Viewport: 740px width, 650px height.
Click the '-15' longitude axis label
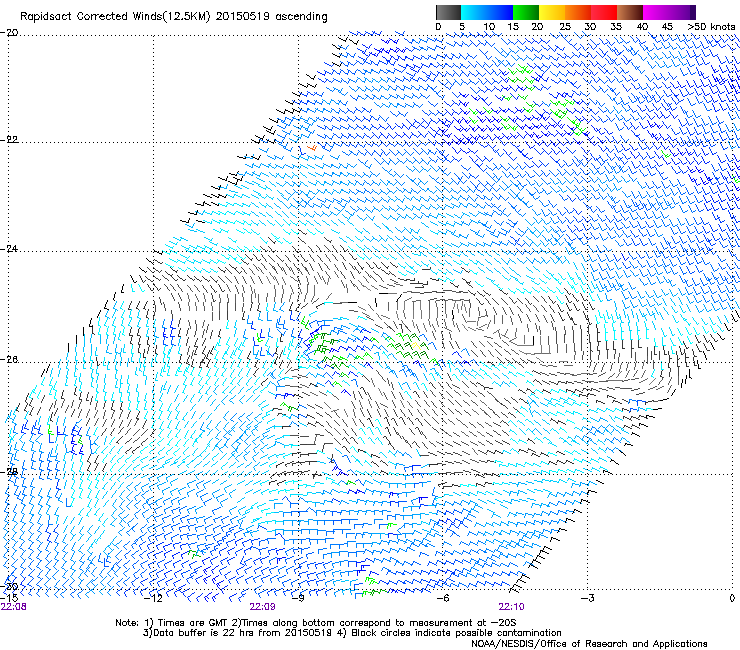tap(9, 598)
